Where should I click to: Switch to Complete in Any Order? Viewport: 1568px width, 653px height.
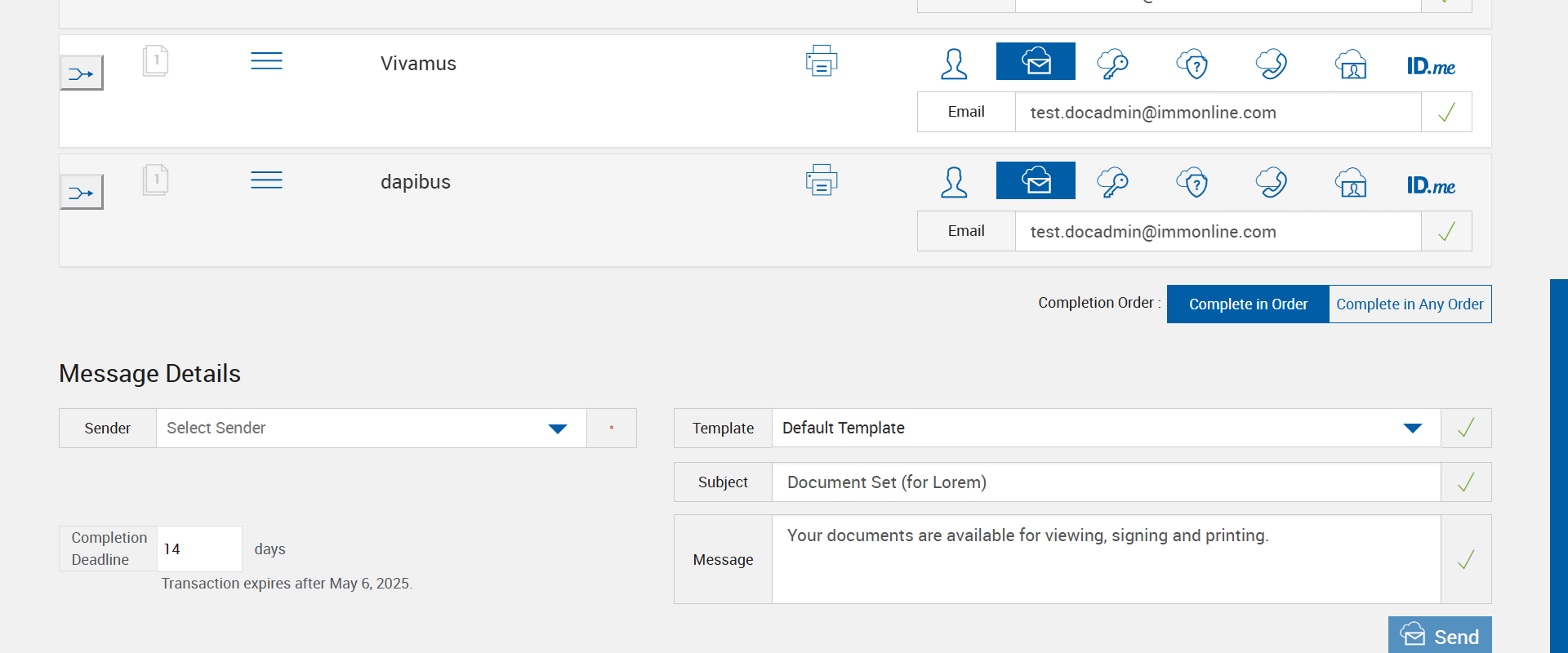(1410, 304)
